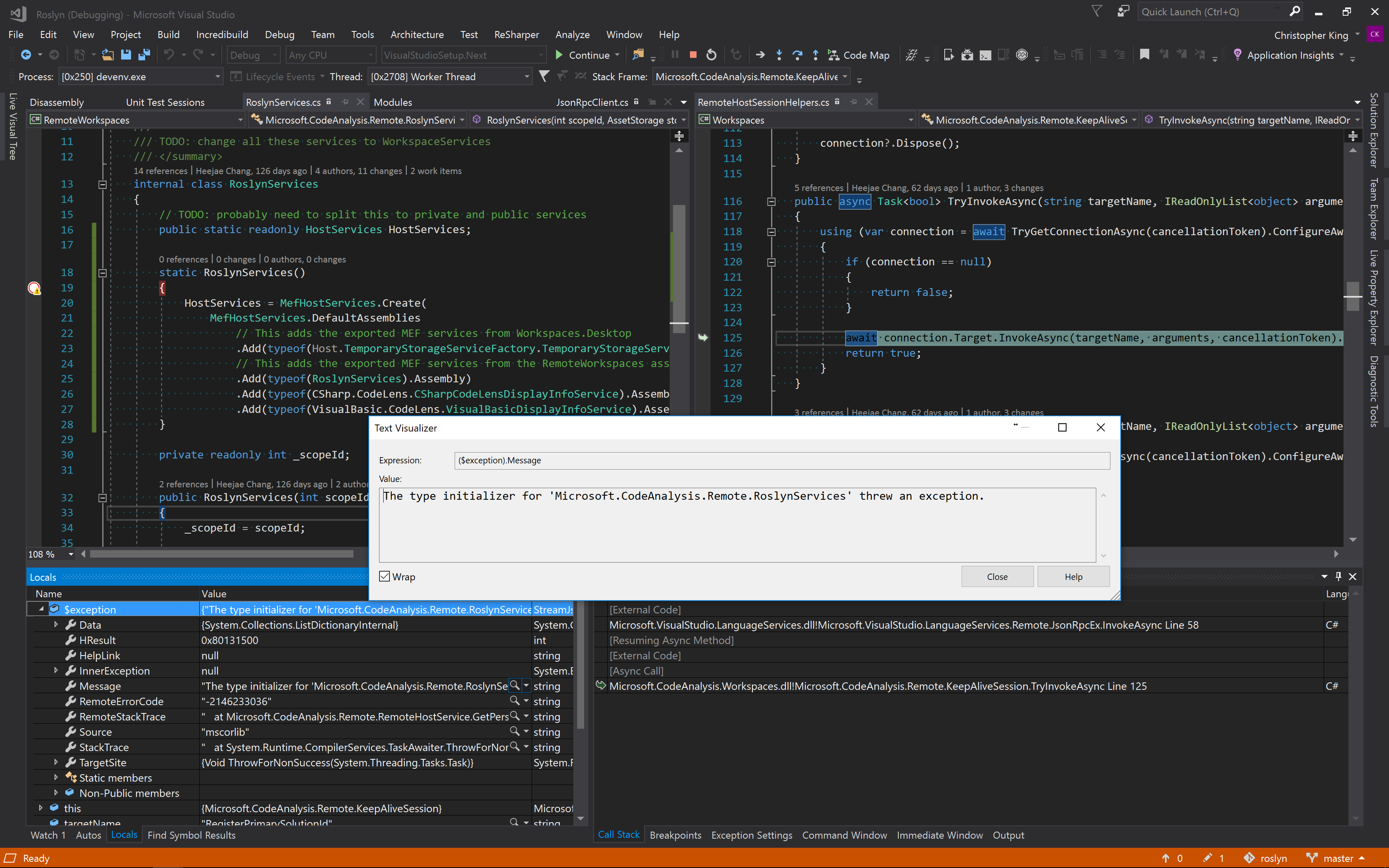Click the Restart debugging icon
This screenshot has width=1389, height=868.
(711, 55)
